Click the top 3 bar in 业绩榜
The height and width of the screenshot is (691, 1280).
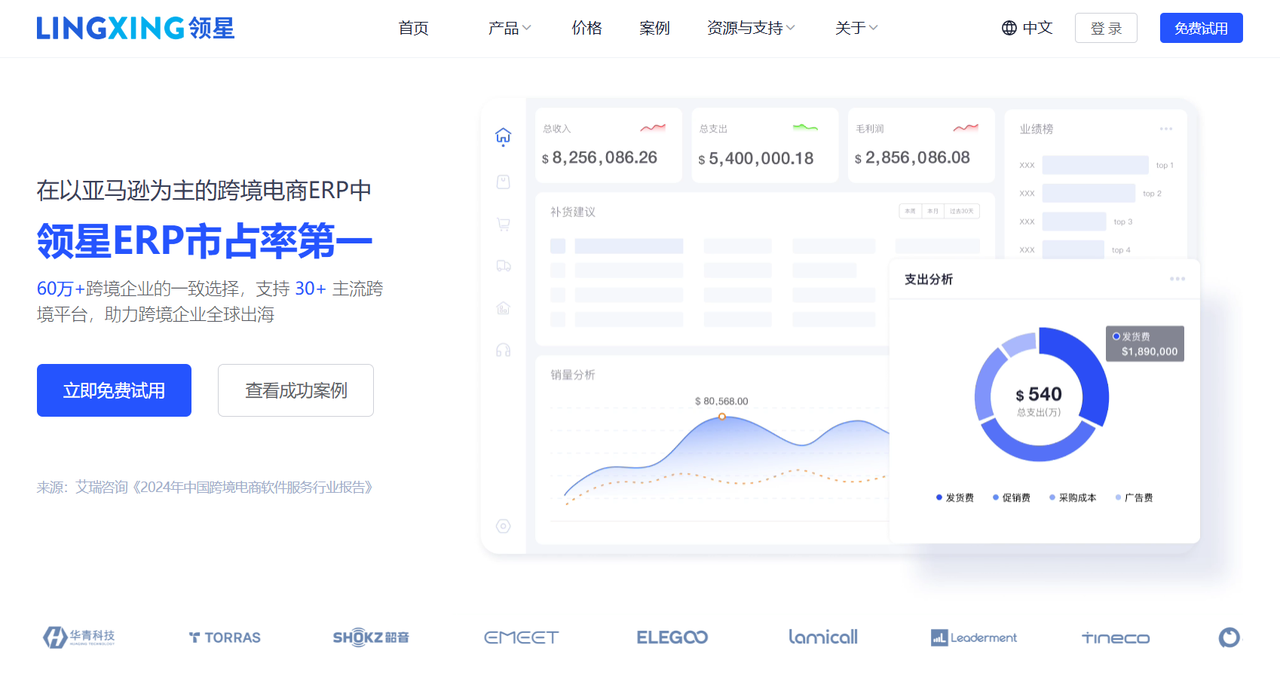click(x=1074, y=221)
